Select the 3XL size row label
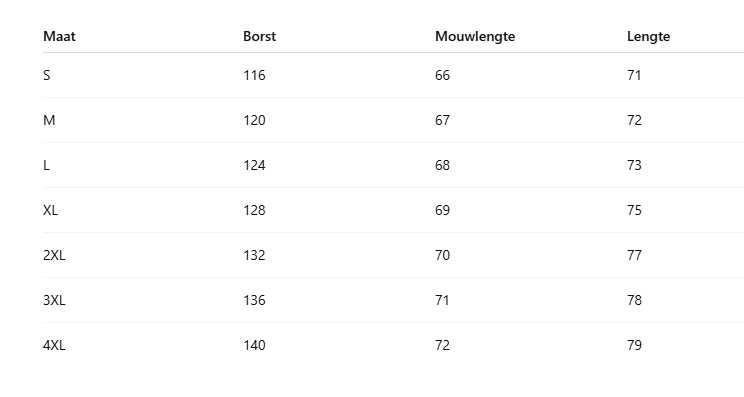 (54, 301)
